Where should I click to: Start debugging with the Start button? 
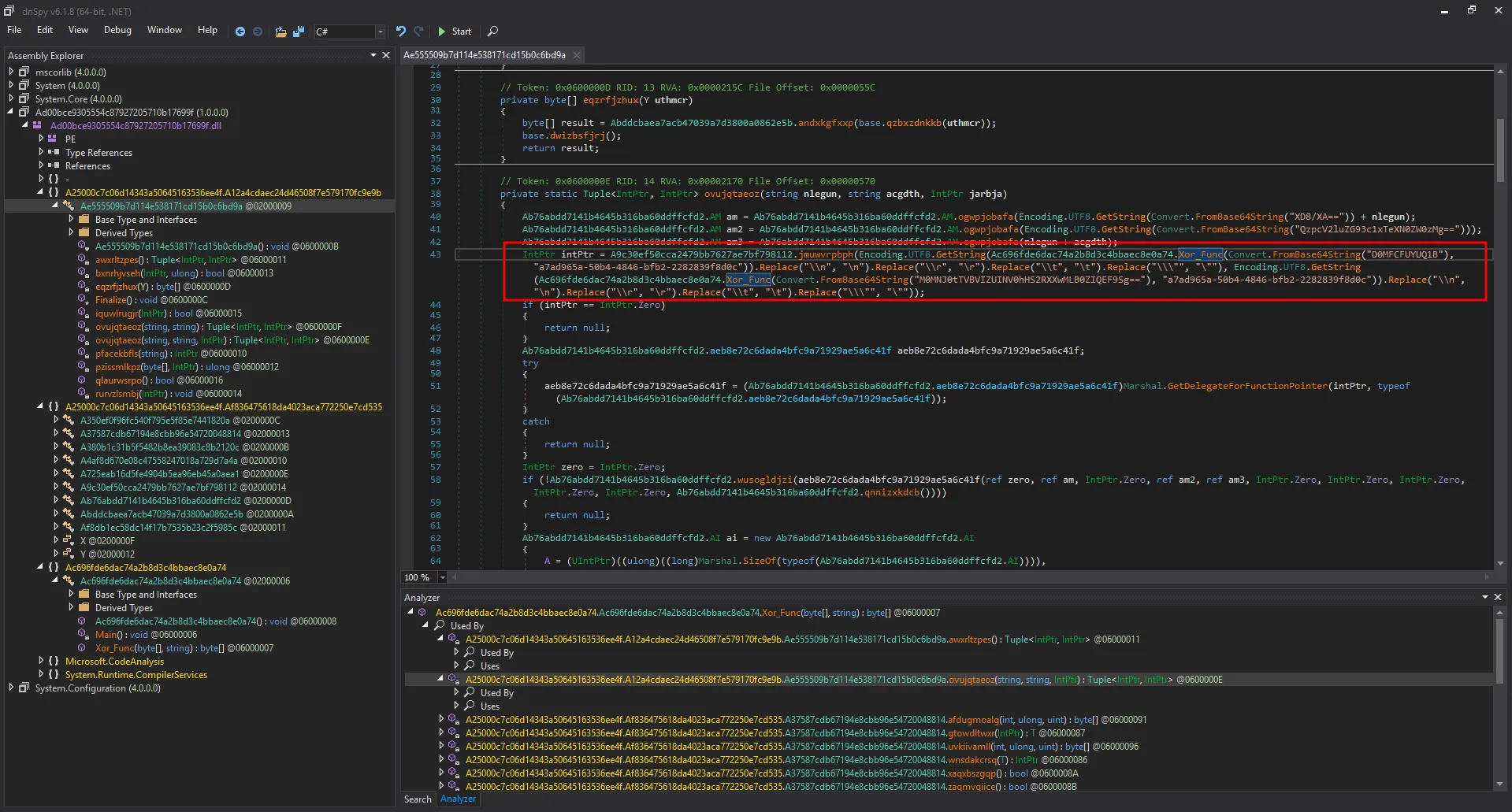[454, 32]
